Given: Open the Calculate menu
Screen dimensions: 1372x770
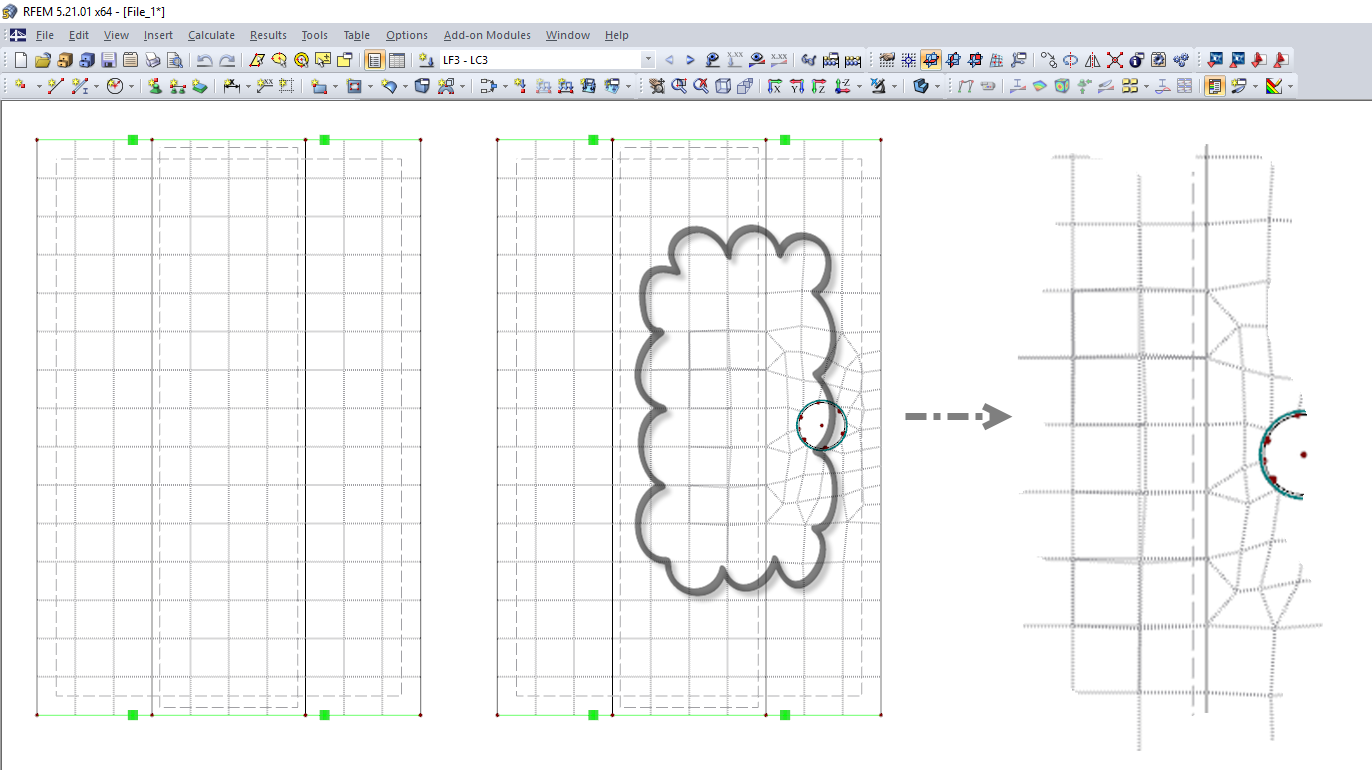Looking at the screenshot, I should tap(211, 35).
